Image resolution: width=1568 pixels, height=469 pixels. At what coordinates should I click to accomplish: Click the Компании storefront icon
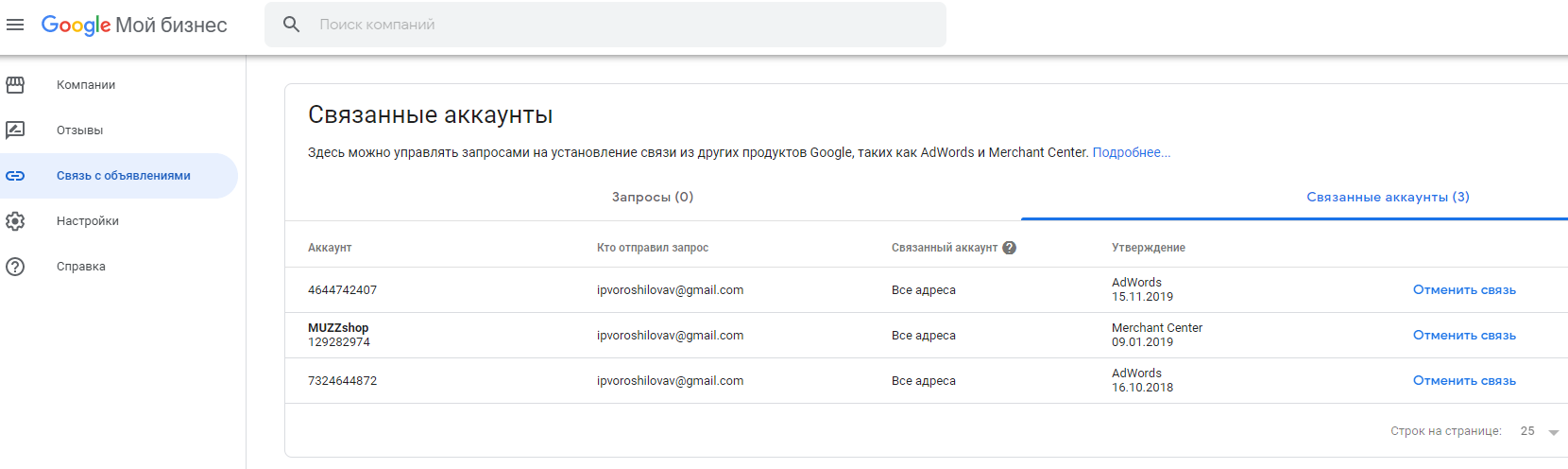click(x=15, y=85)
